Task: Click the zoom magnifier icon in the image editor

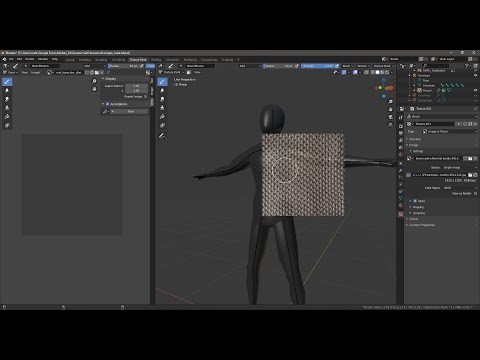Action: click(94, 81)
